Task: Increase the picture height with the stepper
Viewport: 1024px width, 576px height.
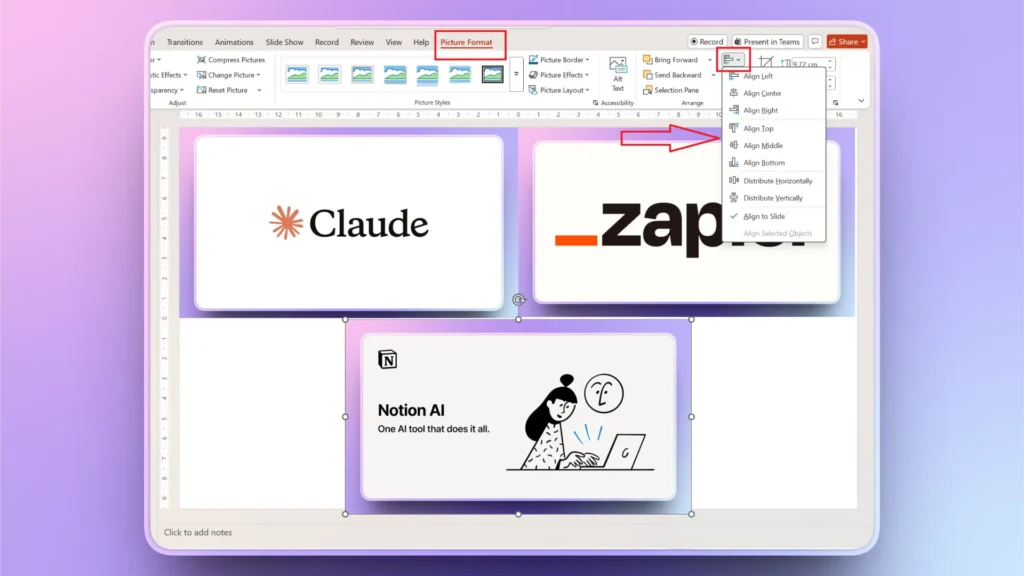Action: click(830, 61)
